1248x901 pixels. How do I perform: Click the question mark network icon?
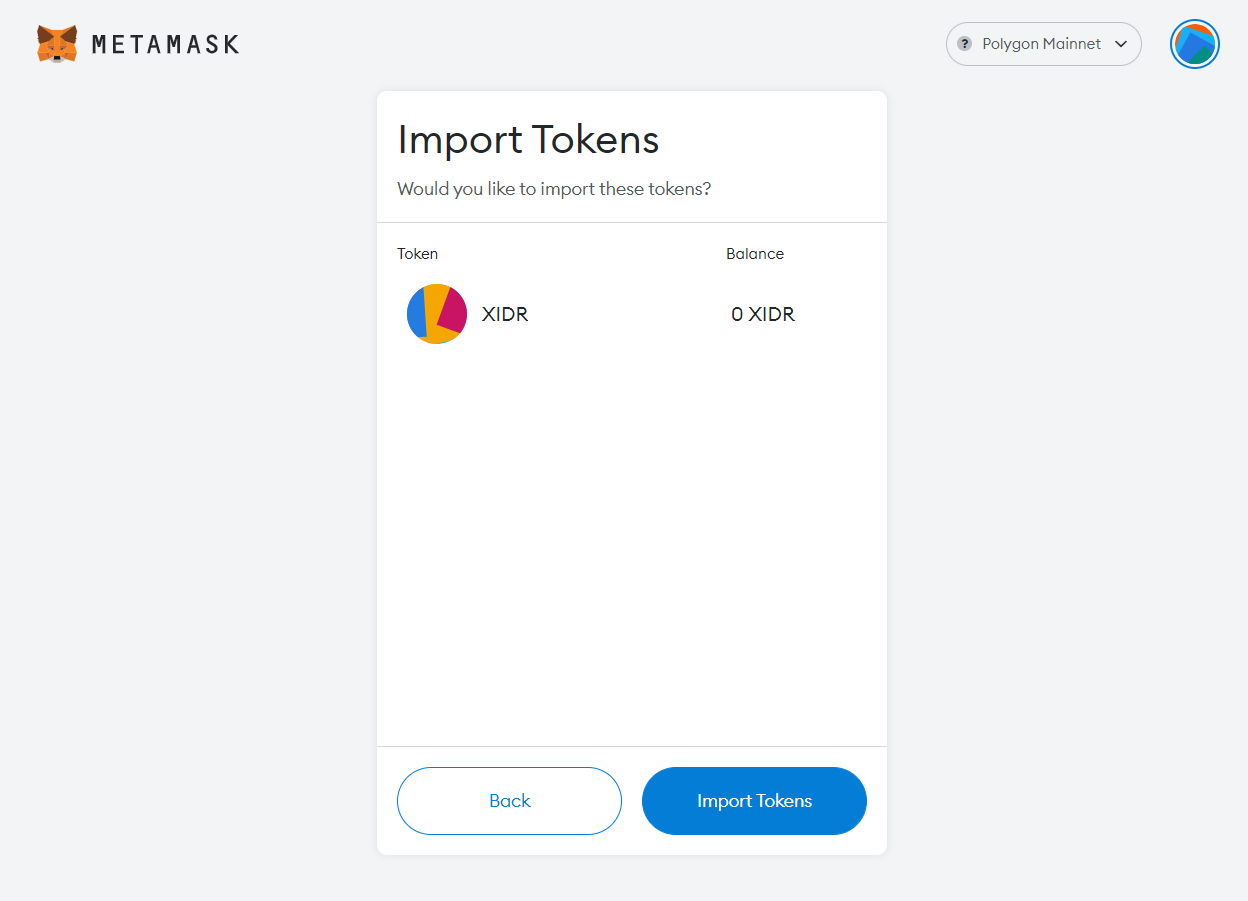[x=965, y=44]
